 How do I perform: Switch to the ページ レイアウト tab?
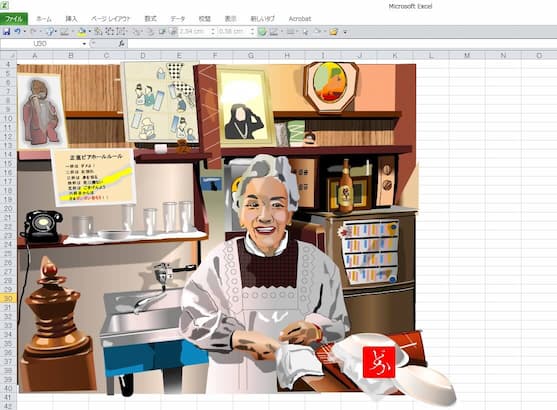pos(110,19)
